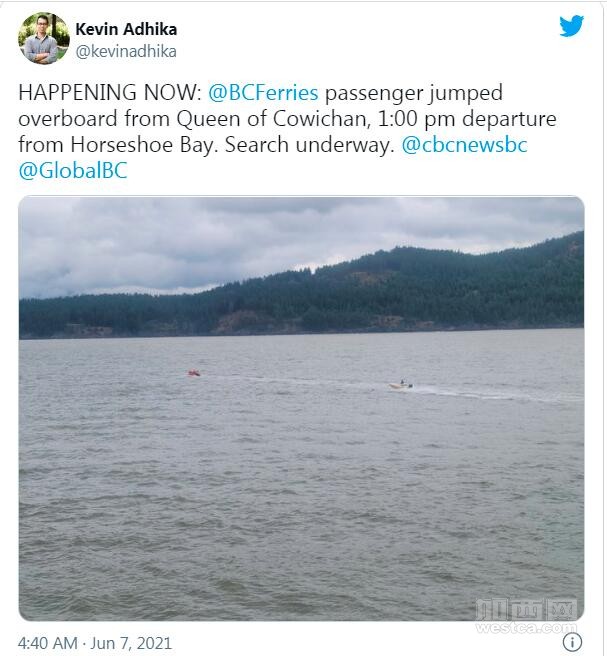Follow the @cbcnewsbc mention link
Viewport: 607px width, 656px height.
pos(464,145)
